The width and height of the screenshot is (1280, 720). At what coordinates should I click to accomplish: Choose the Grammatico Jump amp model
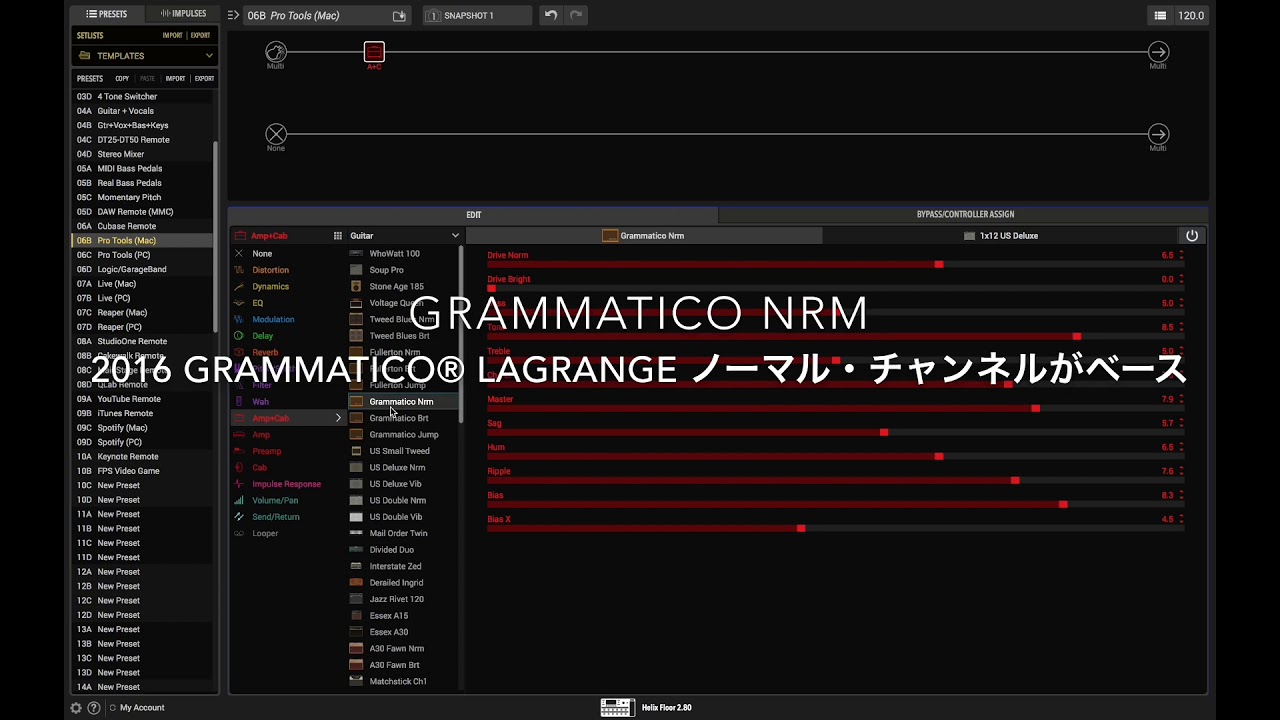403,435
